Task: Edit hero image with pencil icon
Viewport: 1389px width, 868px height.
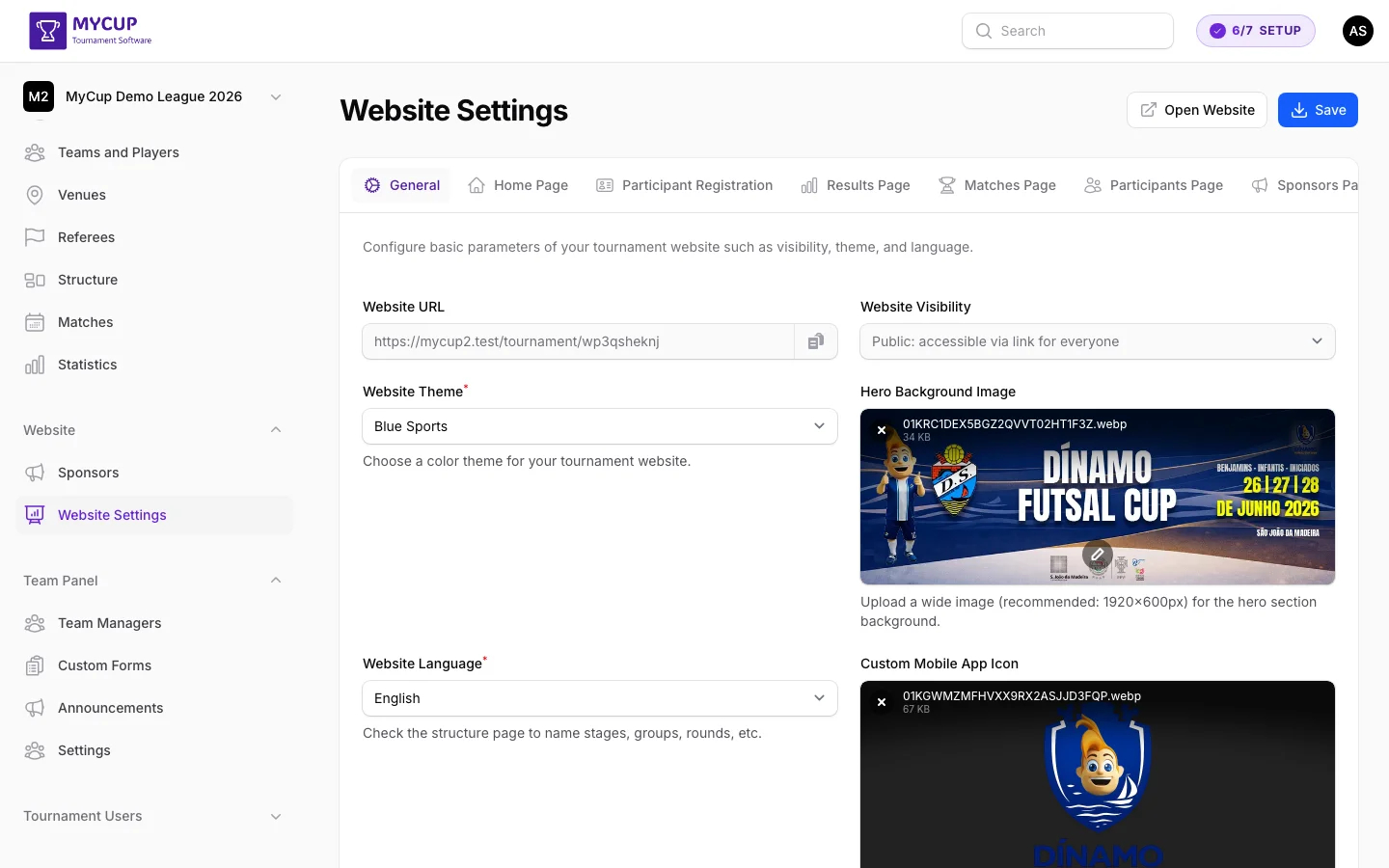Action: 1098,555
